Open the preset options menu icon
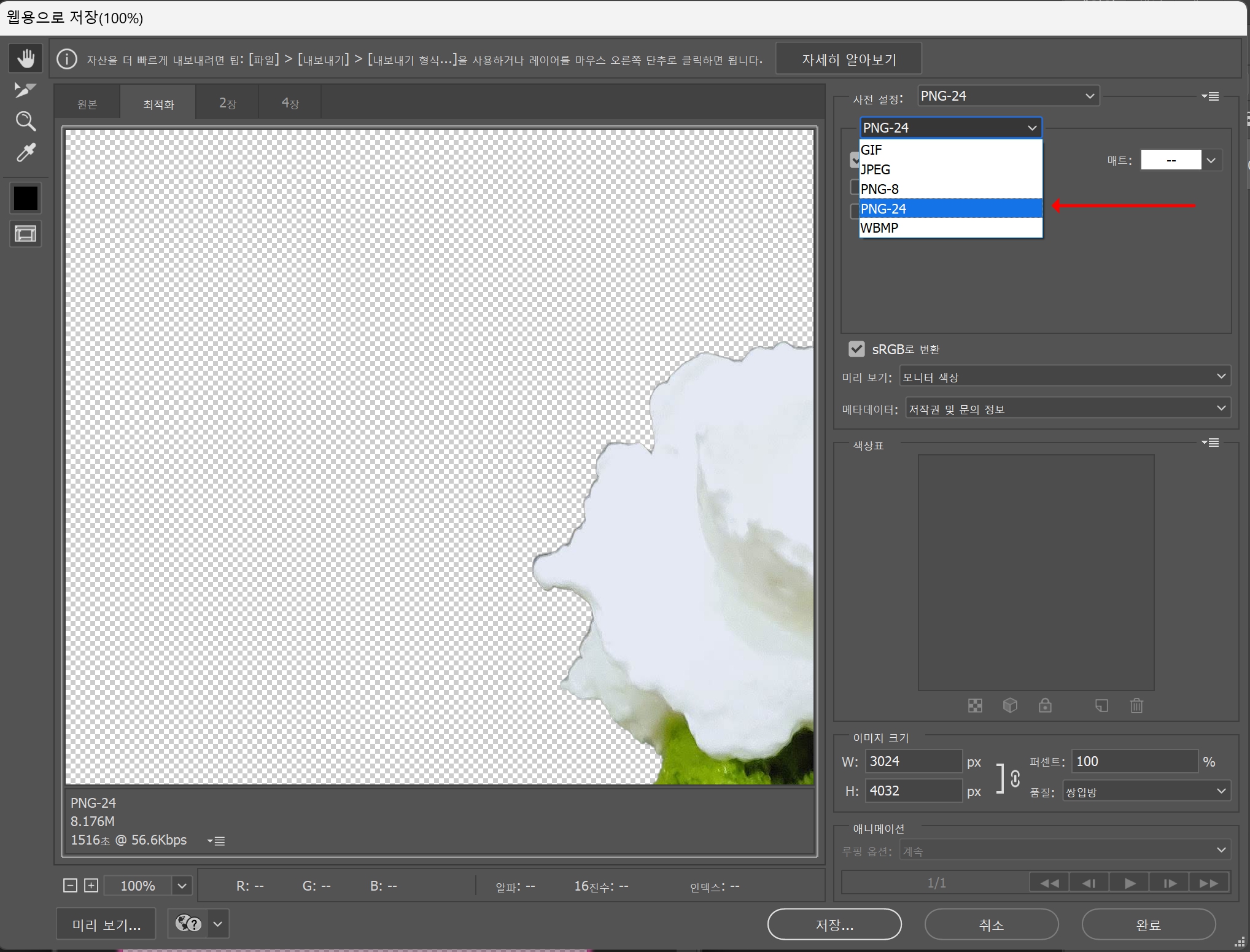The height and width of the screenshot is (952, 1250). tap(1211, 96)
